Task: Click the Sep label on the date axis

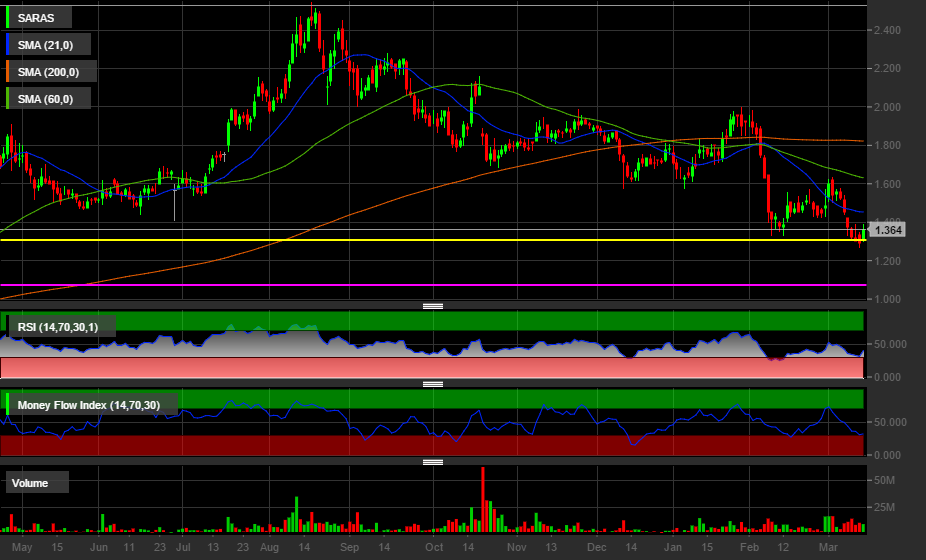Action: (x=348, y=548)
